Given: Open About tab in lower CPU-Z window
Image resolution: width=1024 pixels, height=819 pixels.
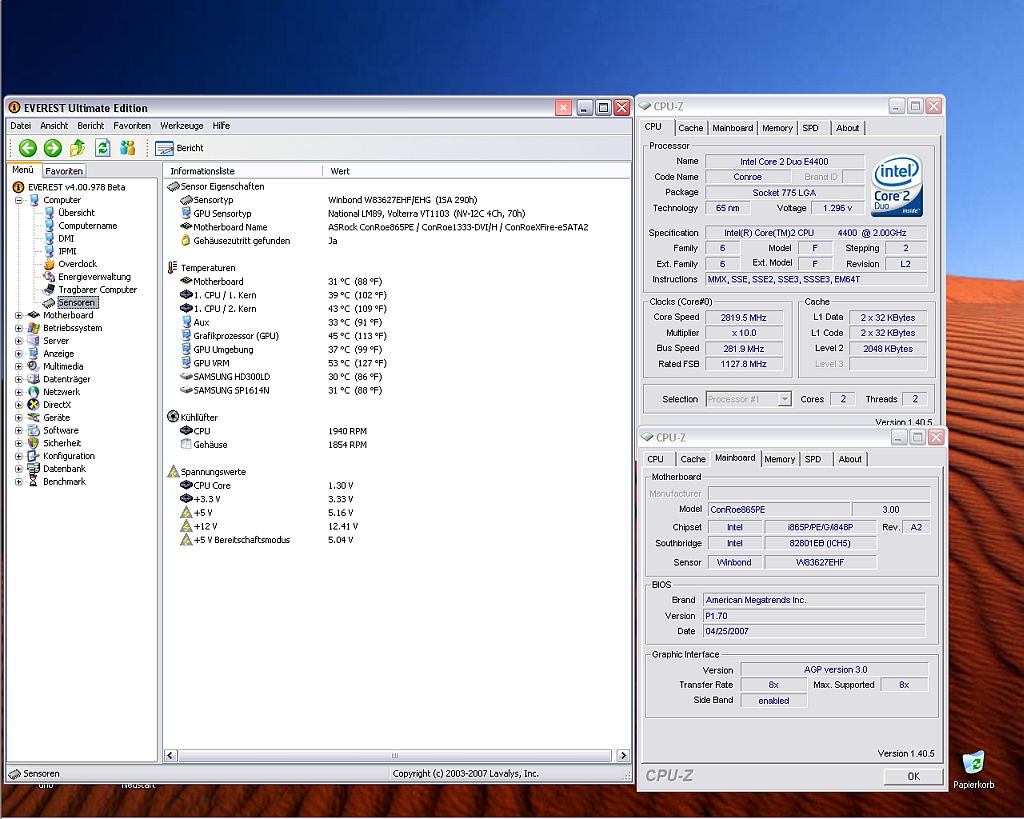Looking at the screenshot, I should click(x=850, y=459).
